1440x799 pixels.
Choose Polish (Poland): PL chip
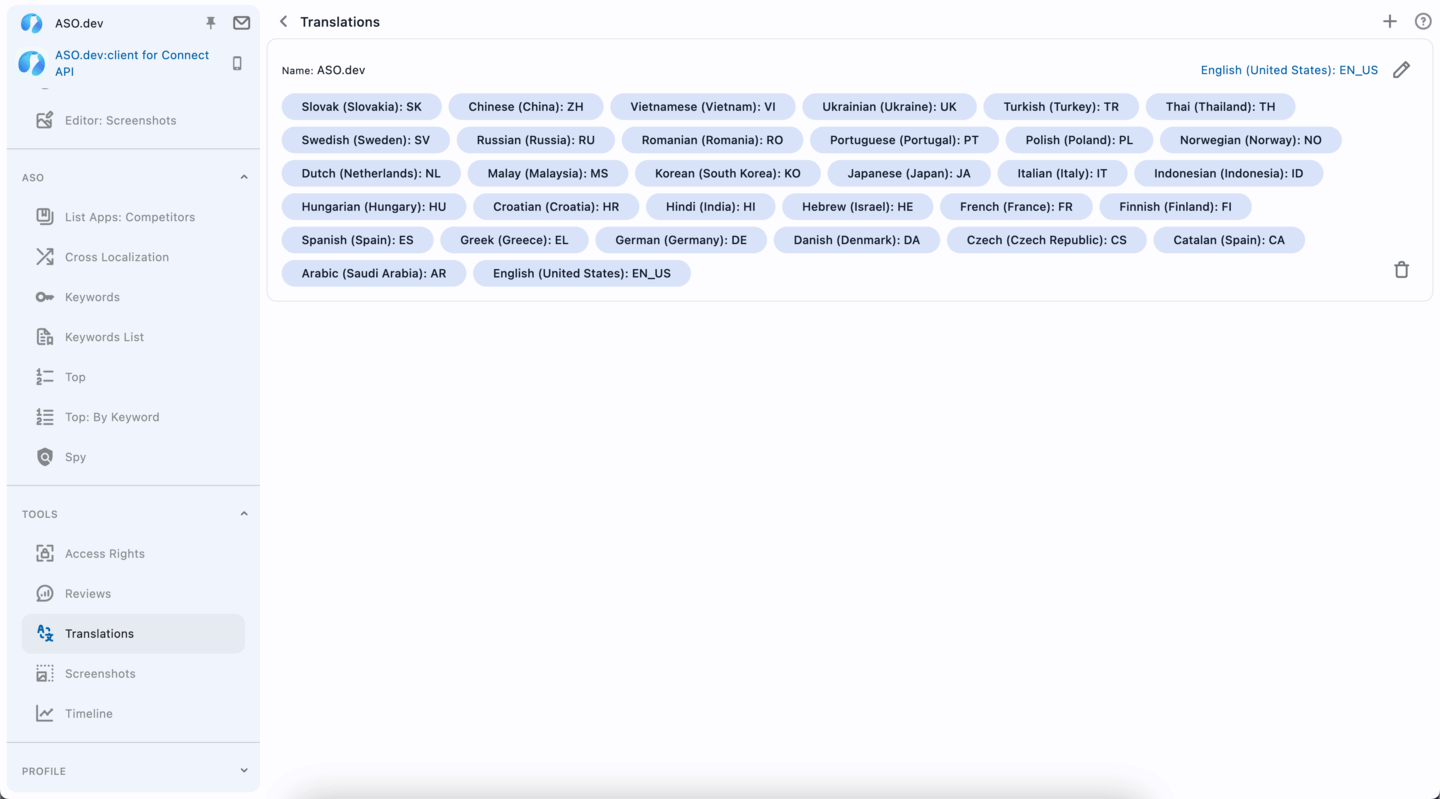(1079, 140)
